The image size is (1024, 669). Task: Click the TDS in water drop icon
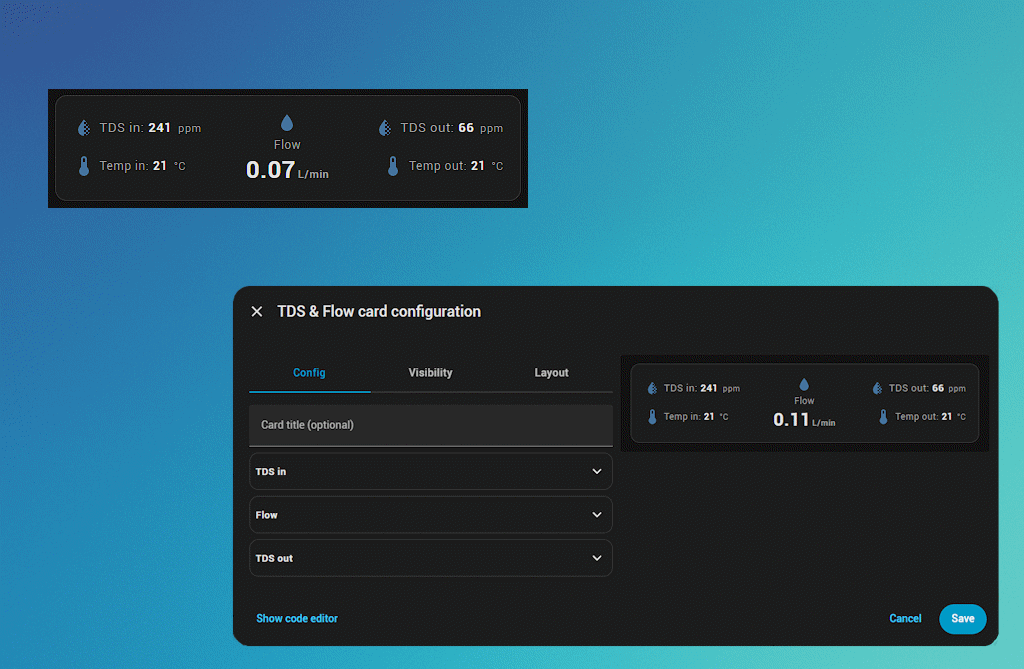click(83, 127)
